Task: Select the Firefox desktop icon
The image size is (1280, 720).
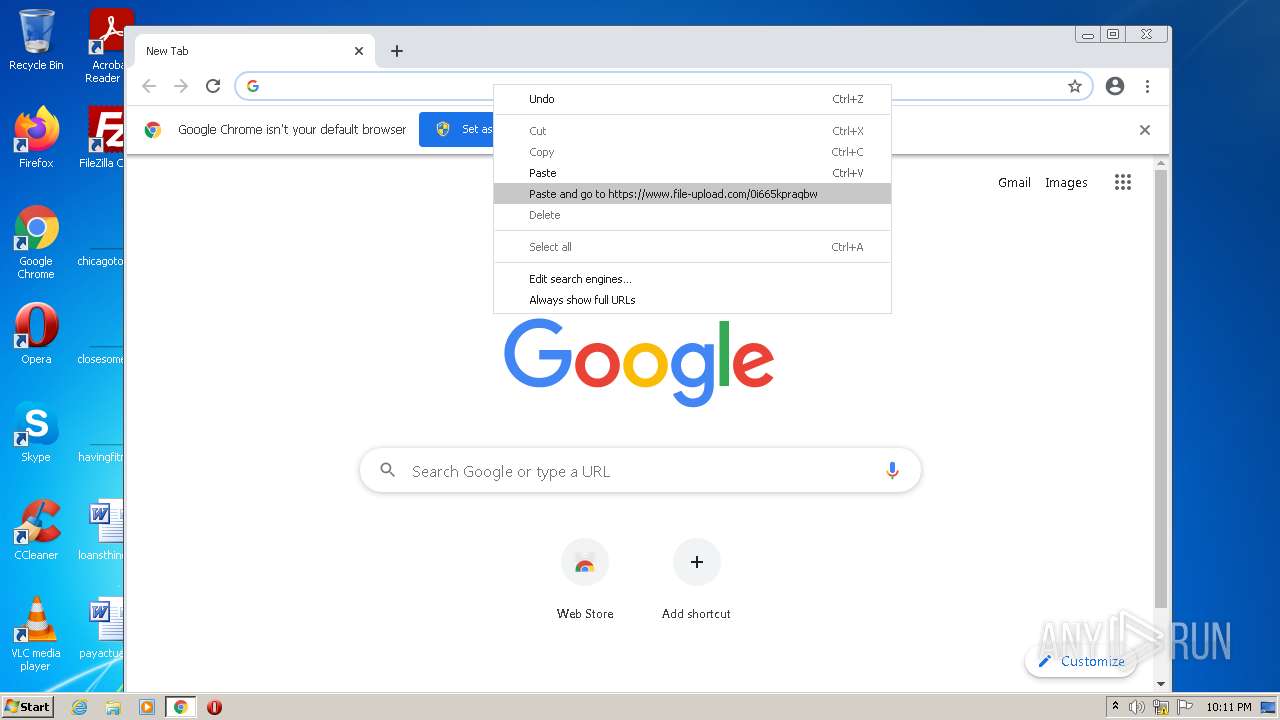Action: pos(36,137)
